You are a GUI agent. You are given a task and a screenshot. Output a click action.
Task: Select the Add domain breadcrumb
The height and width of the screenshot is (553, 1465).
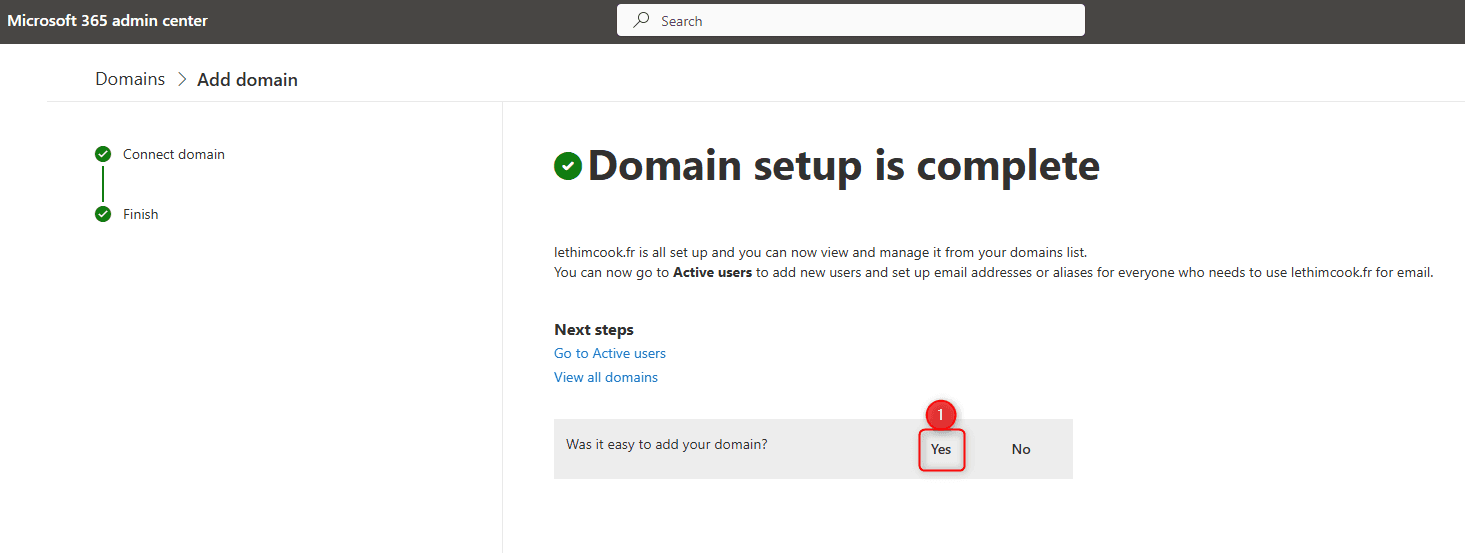point(247,80)
